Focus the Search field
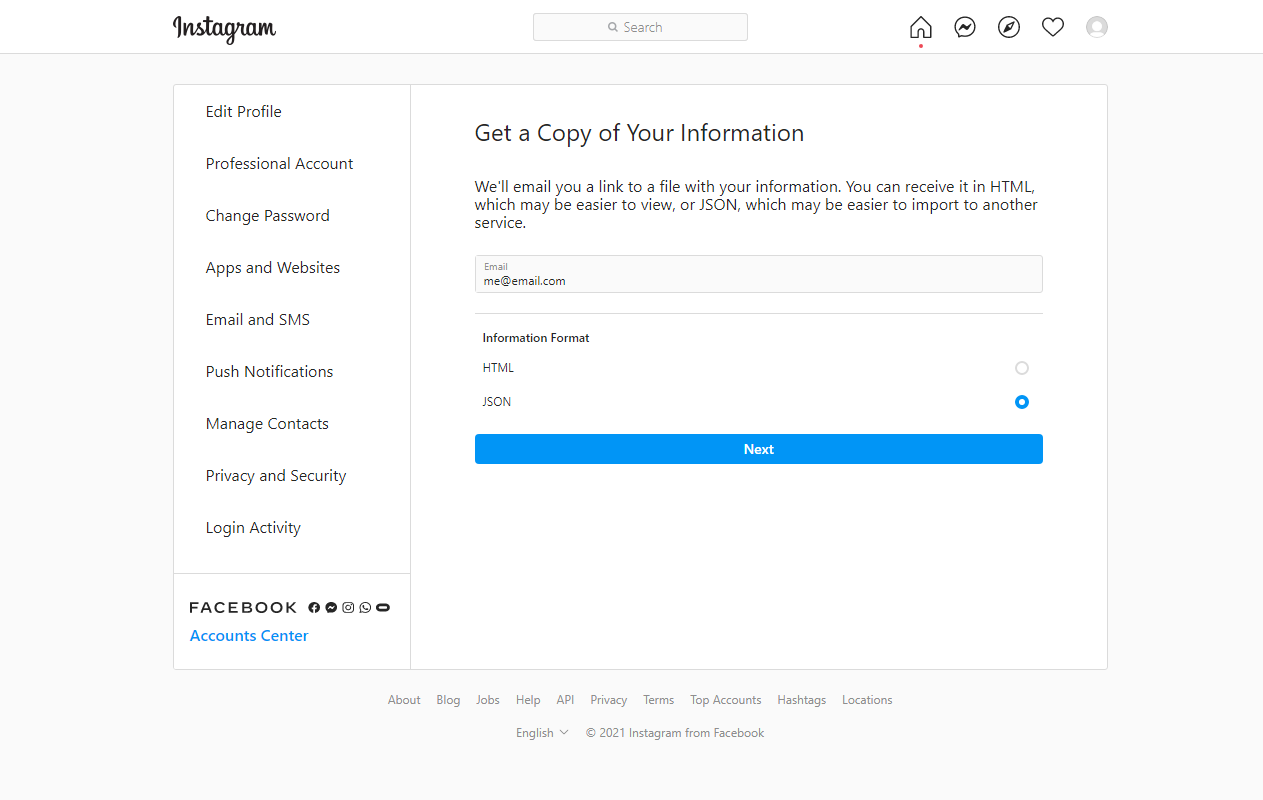Viewport: 1263px width, 800px height. click(x=640, y=27)
